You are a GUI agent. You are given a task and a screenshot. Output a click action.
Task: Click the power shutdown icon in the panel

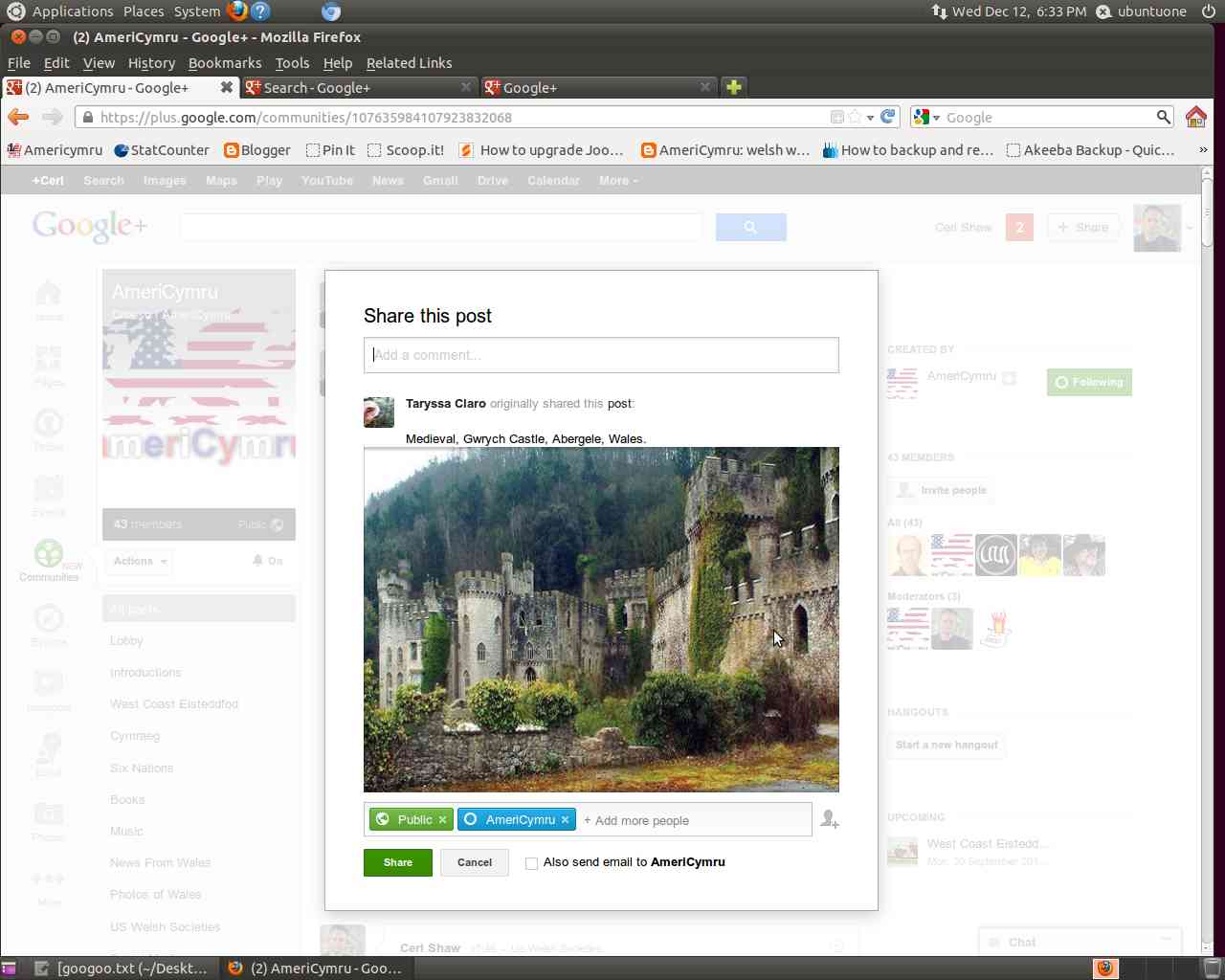click(x=1208, y=11)
